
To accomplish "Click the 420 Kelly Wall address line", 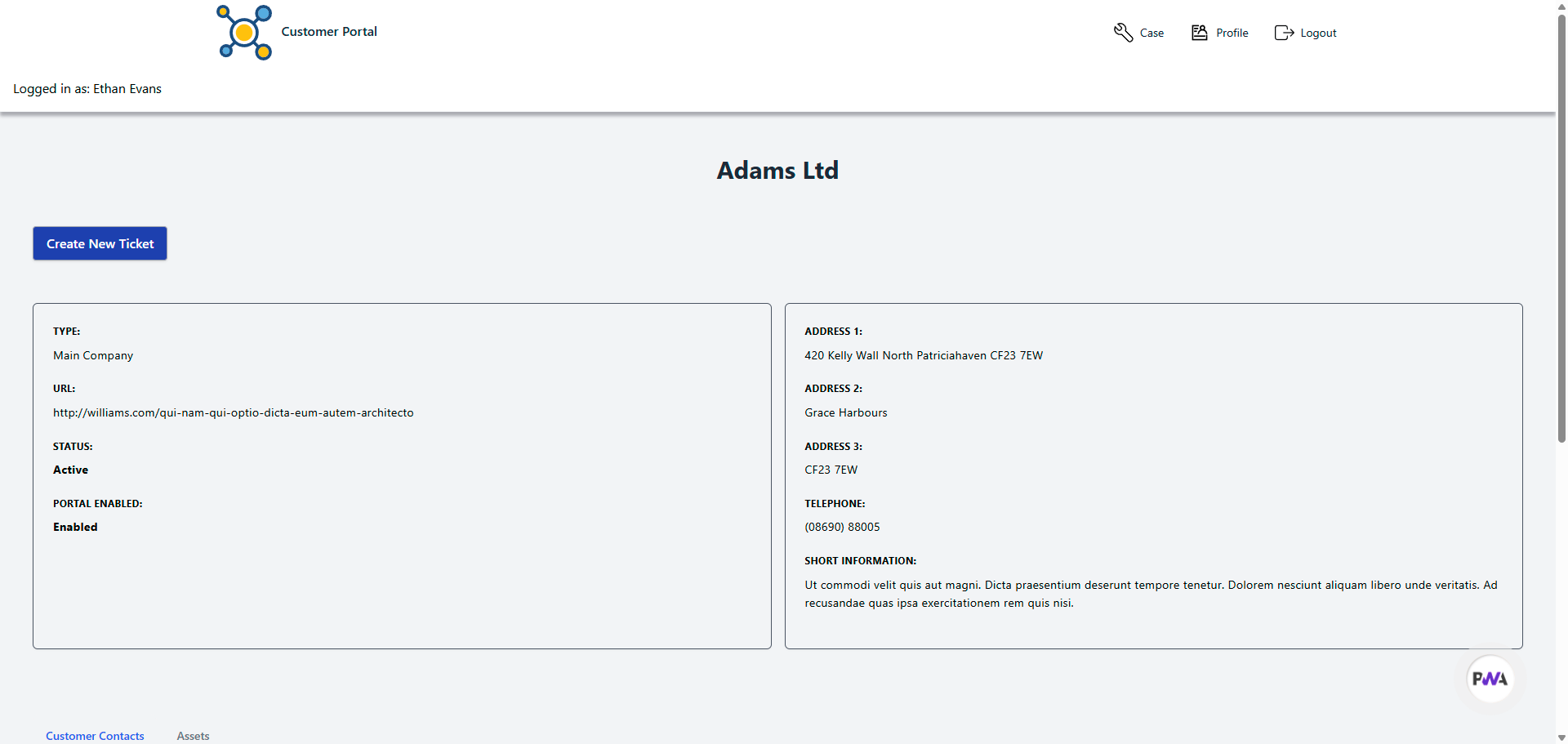I will click(923, 355).
